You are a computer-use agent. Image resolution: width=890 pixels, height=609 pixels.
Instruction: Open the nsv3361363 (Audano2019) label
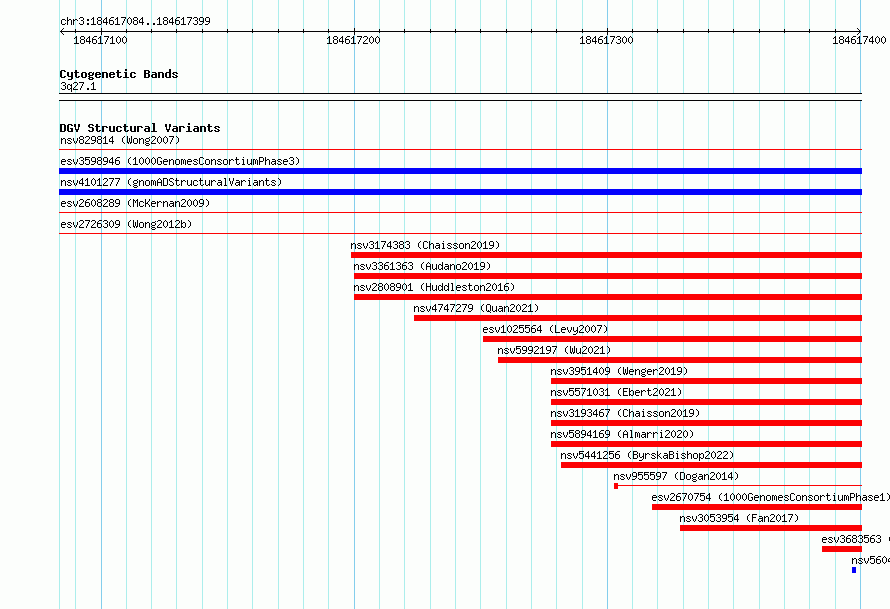422,266
